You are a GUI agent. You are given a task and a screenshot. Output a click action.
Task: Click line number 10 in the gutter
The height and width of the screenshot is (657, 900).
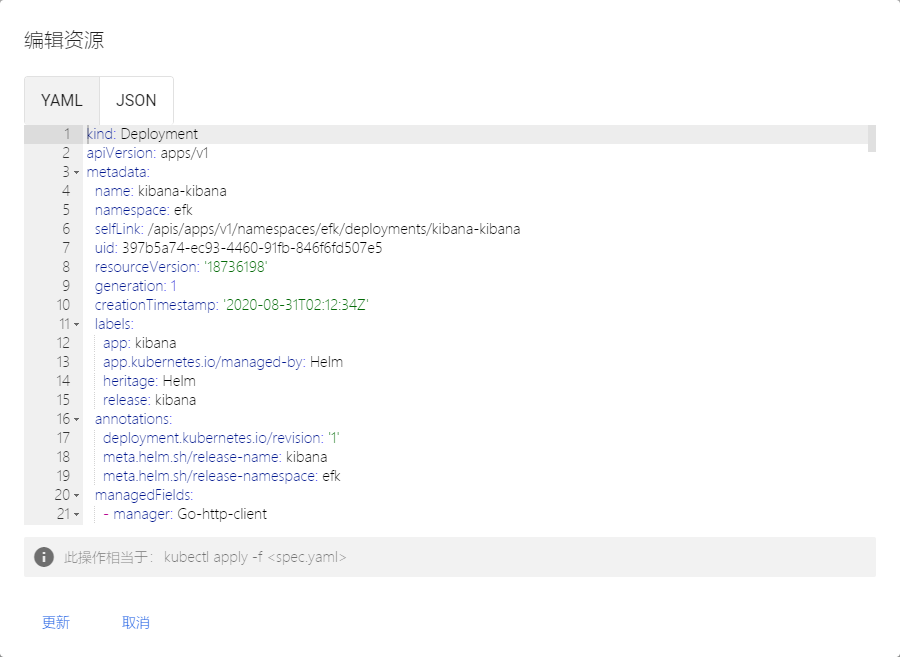click(x=63, y=305)
